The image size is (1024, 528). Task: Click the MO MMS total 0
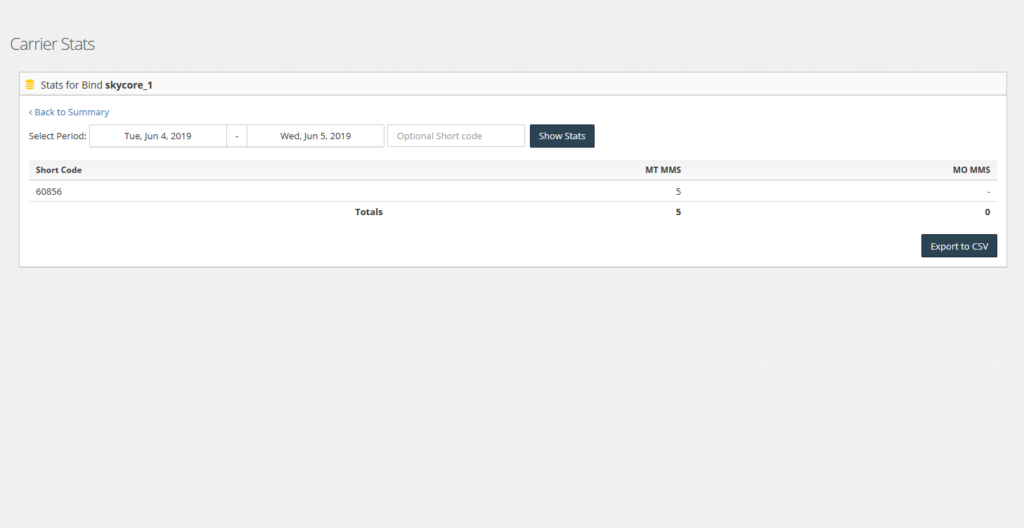987,212
